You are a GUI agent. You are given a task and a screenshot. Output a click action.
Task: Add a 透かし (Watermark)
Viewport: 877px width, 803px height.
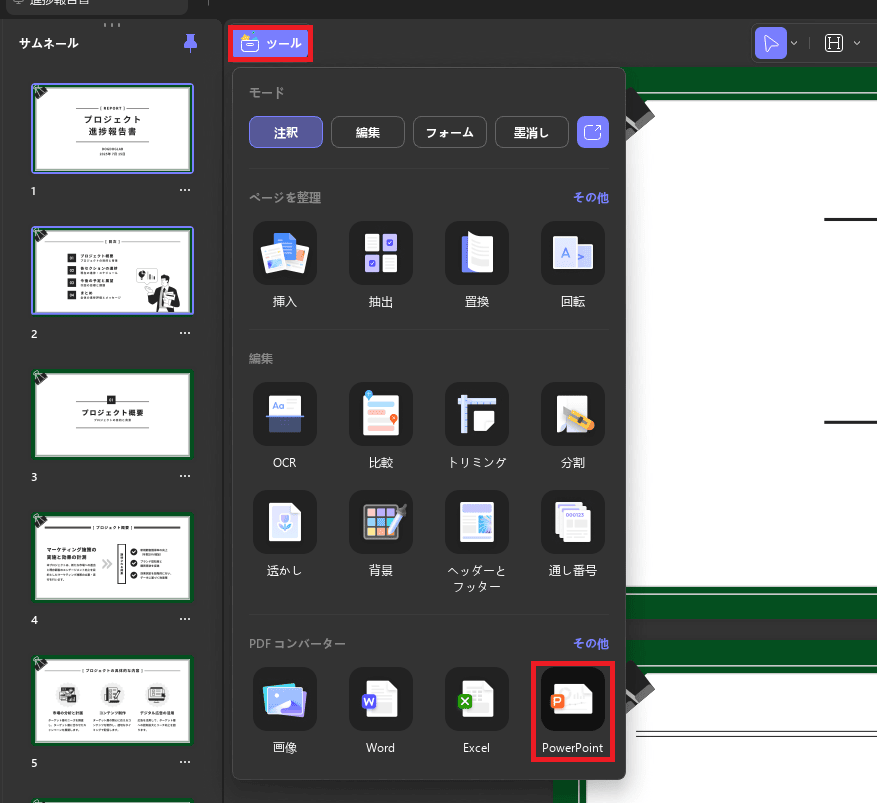click(x=285, y=522)
